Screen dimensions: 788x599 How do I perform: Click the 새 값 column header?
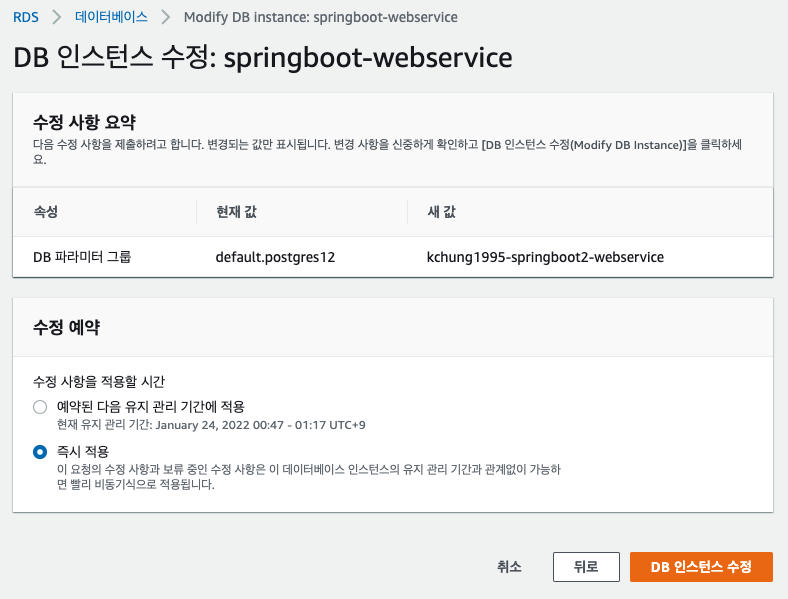pyautogui.click(x=441, y=212)
